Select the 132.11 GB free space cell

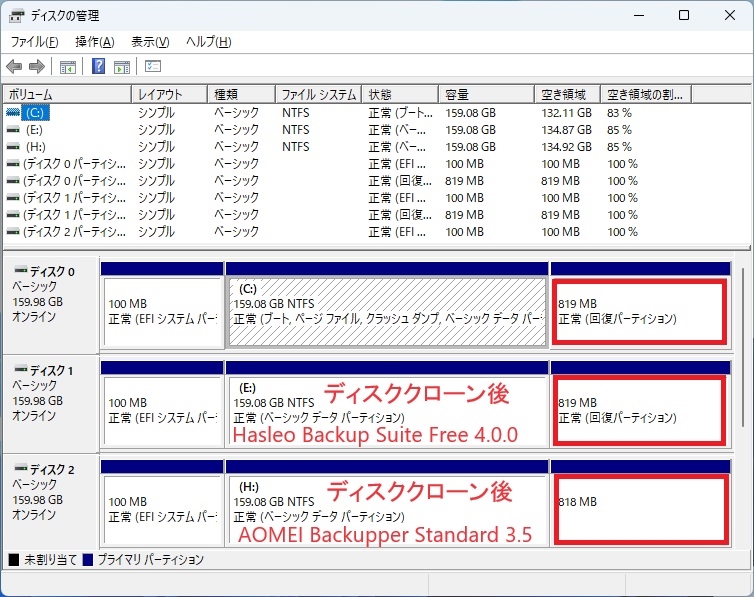tap(566, 113)
